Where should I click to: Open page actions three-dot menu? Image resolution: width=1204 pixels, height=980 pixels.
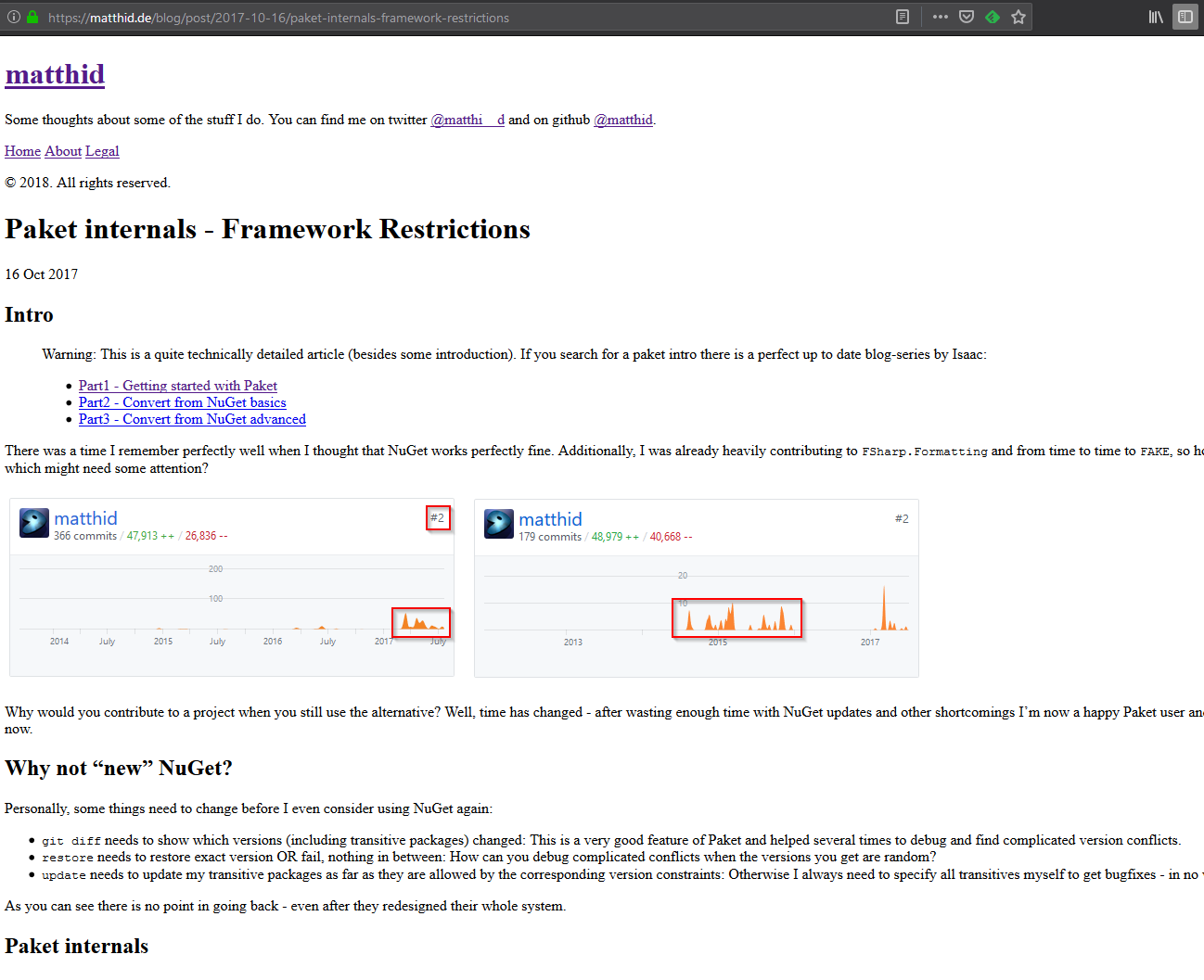coord(941,17)
